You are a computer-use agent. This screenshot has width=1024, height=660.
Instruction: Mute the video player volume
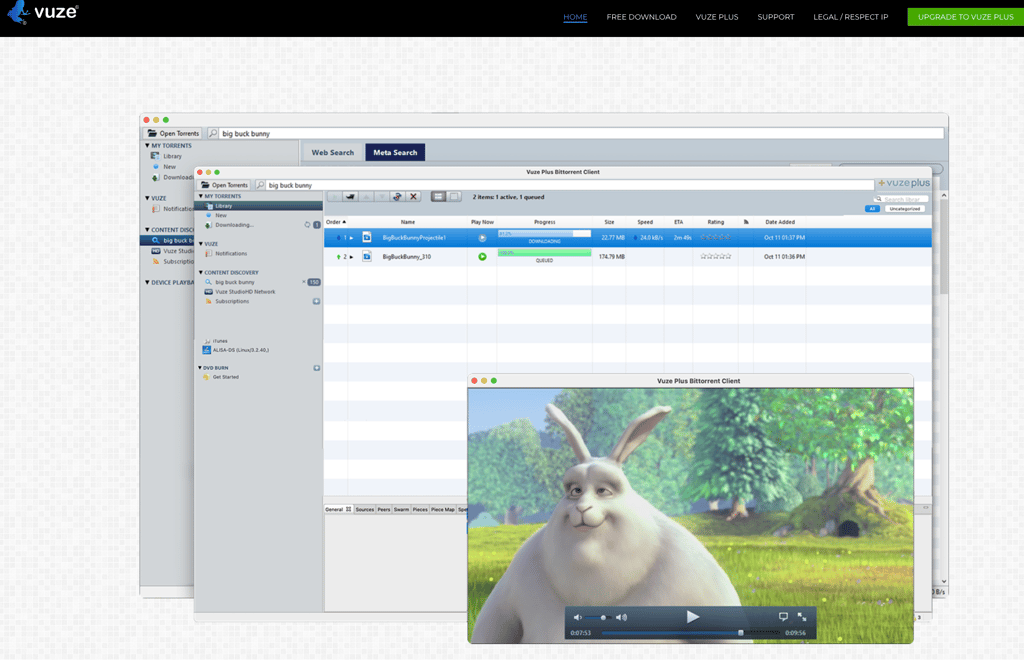(x=577, y=617)
